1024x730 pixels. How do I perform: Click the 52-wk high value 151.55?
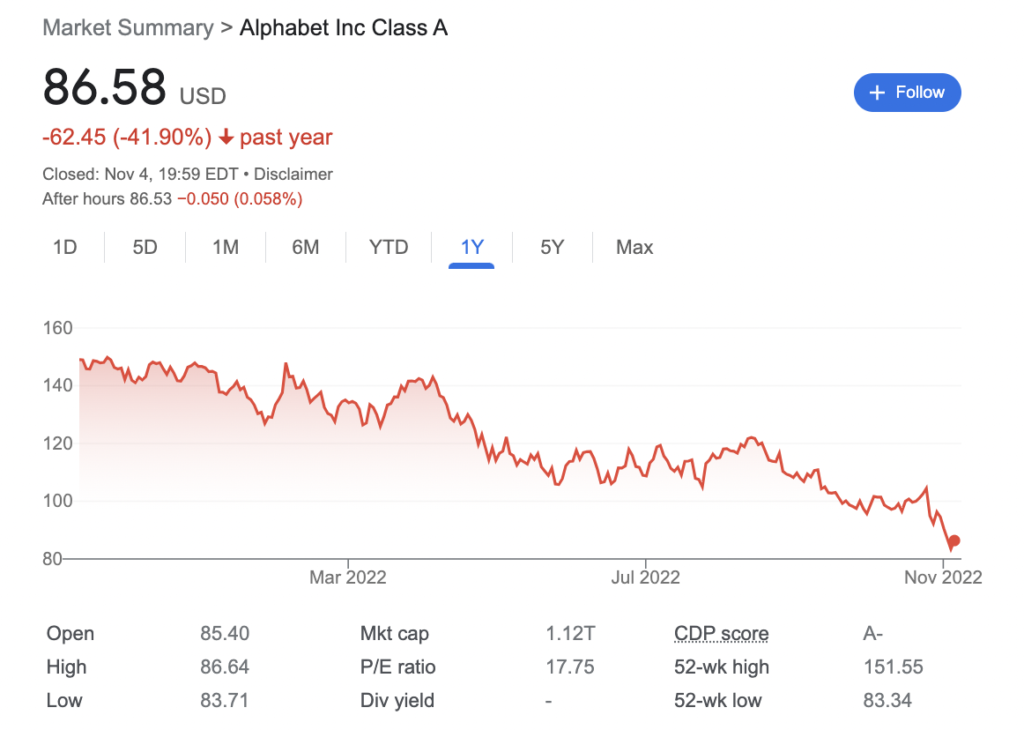click(893, 667)
